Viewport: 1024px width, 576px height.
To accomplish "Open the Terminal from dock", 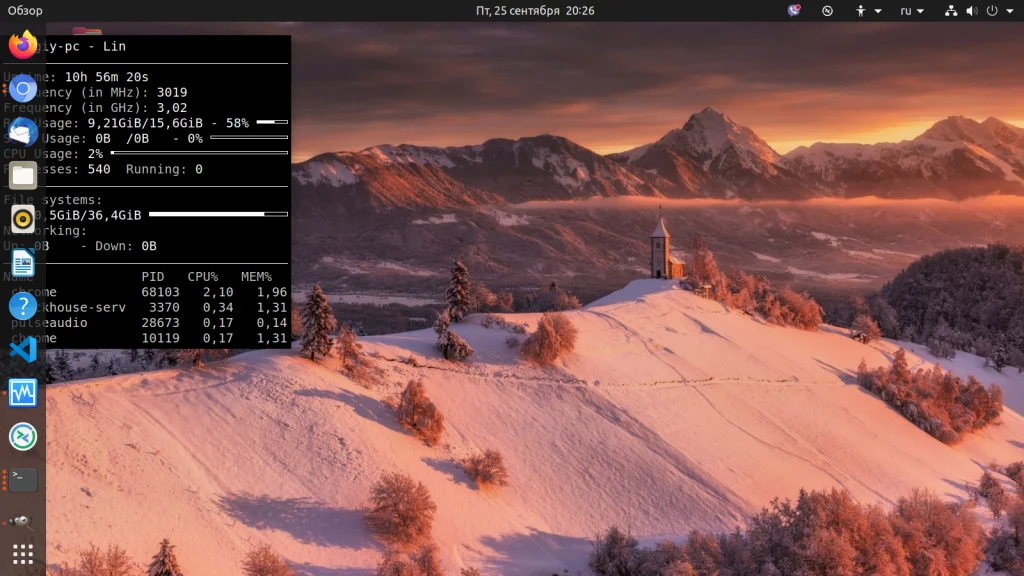I will pyautogui.click(x=22, y=479).
